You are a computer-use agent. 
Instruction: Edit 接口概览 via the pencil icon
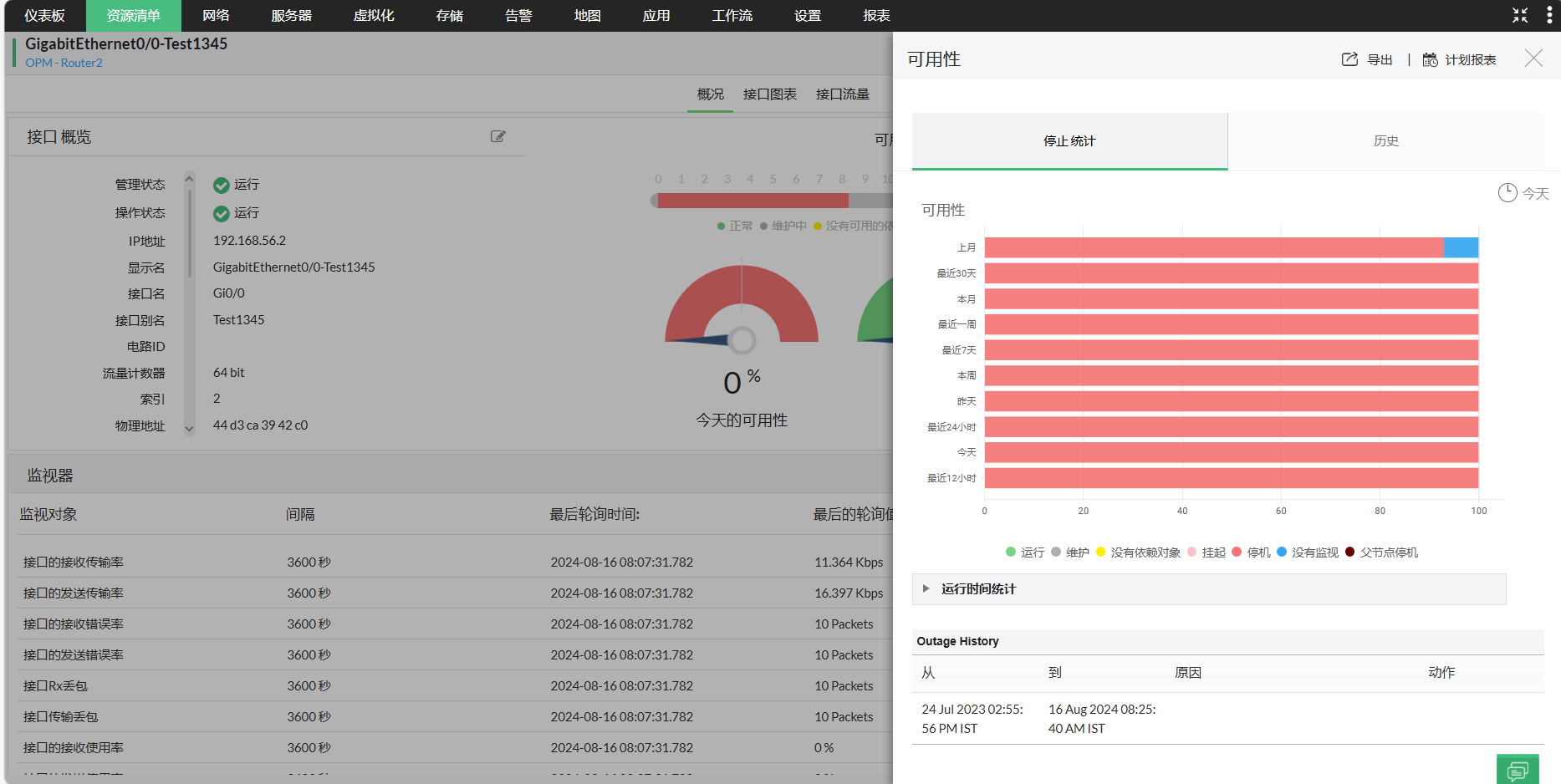click(497, 136)
